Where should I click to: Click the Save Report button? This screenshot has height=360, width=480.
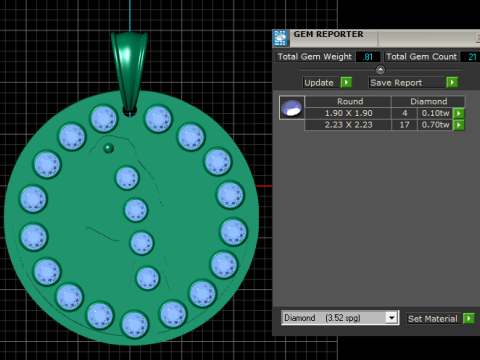pyautogui.click(x=407, y=82)
